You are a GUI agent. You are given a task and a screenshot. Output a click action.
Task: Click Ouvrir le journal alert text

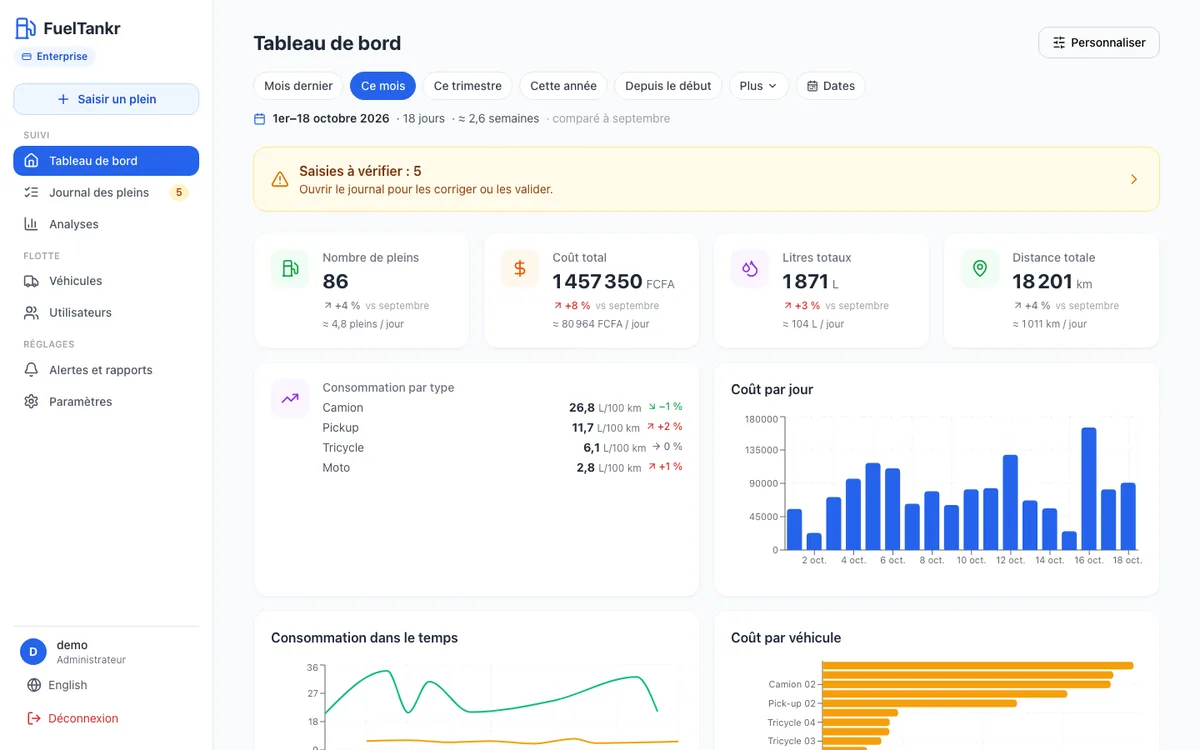pyautogui.click(x=426, y=189)
